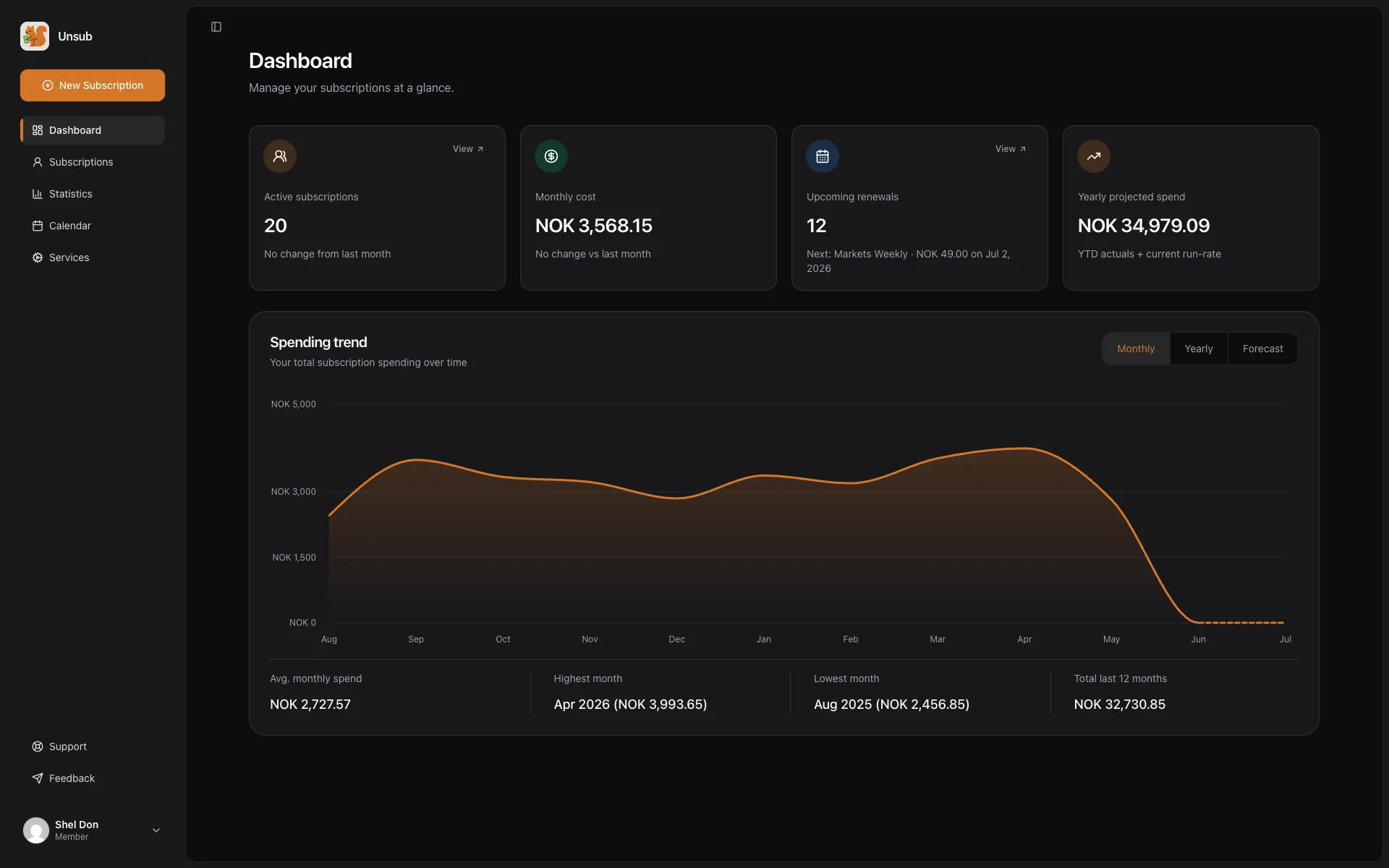Click the No change from last month note

[327, 254]
